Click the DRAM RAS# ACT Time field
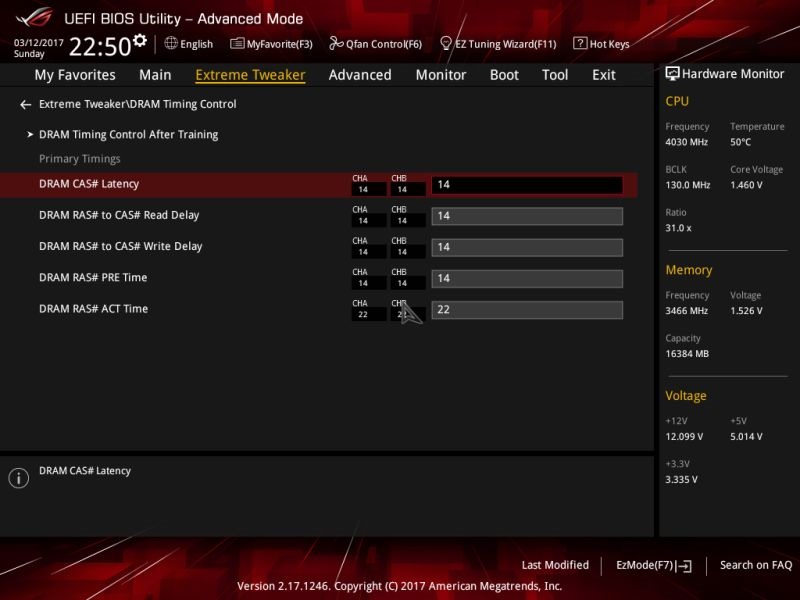 (527, 310)
